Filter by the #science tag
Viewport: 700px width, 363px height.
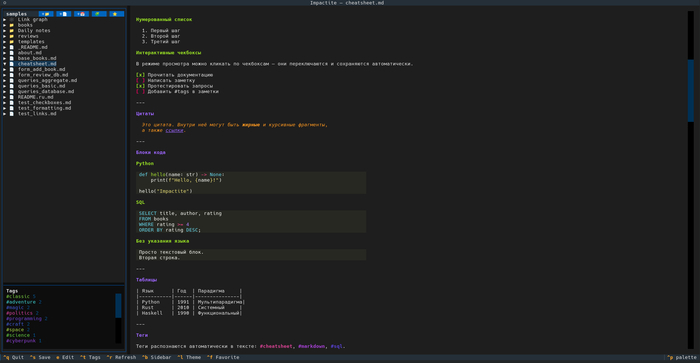[x=18, y=335]
